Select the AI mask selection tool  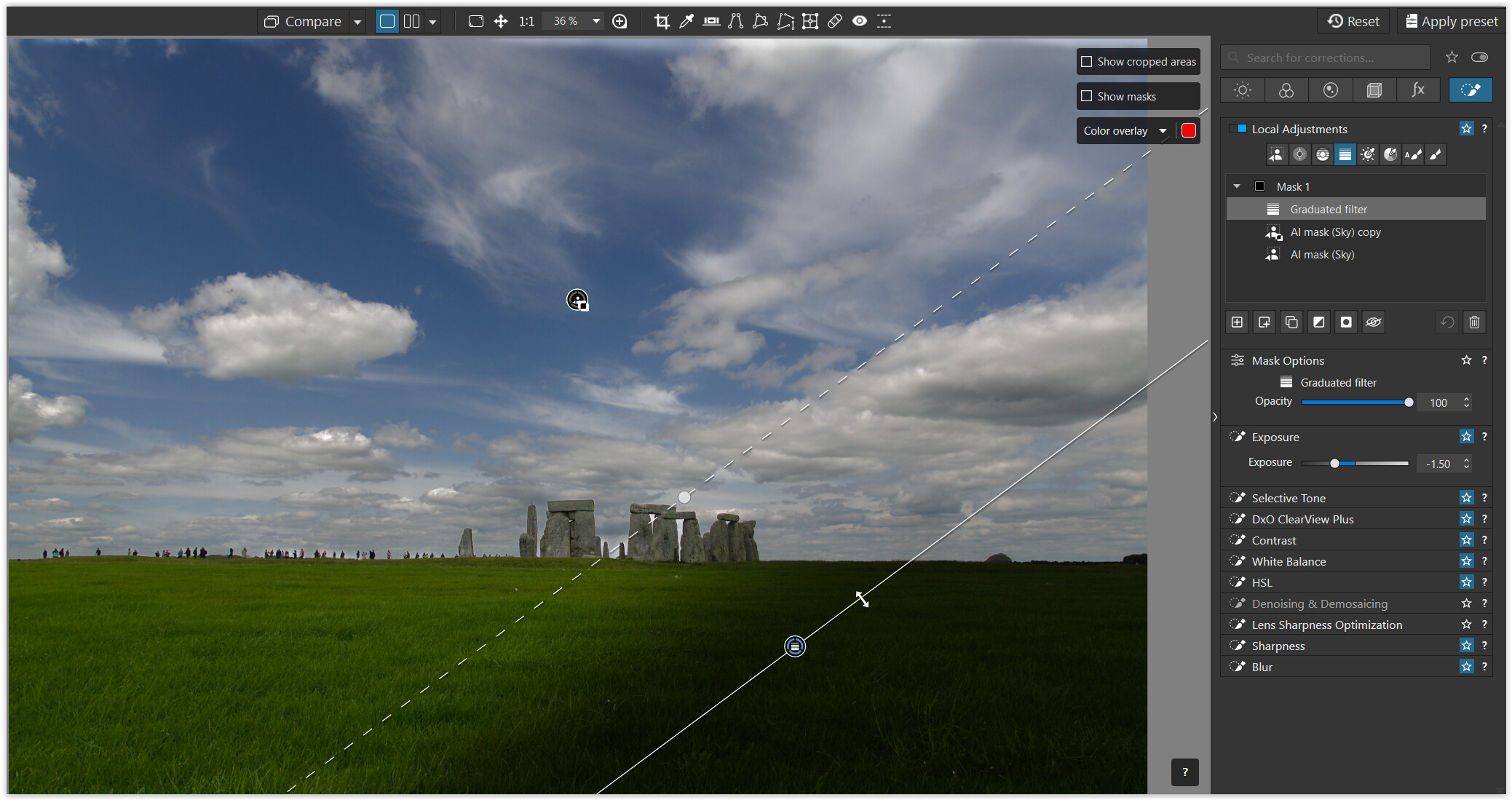[x=1276, y=154]
